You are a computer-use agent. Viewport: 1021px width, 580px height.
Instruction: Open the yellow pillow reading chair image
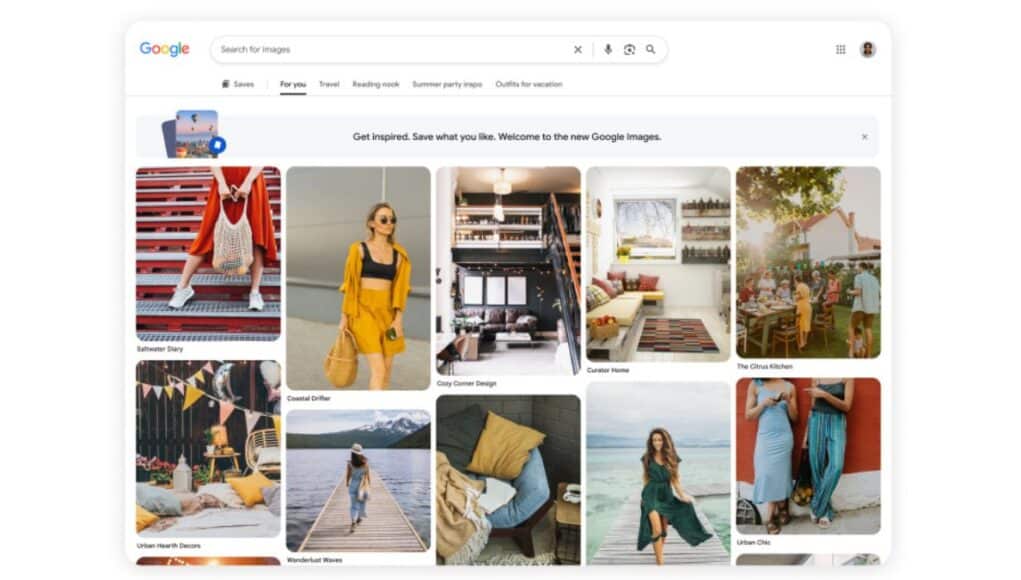click(x=508, y=480)
